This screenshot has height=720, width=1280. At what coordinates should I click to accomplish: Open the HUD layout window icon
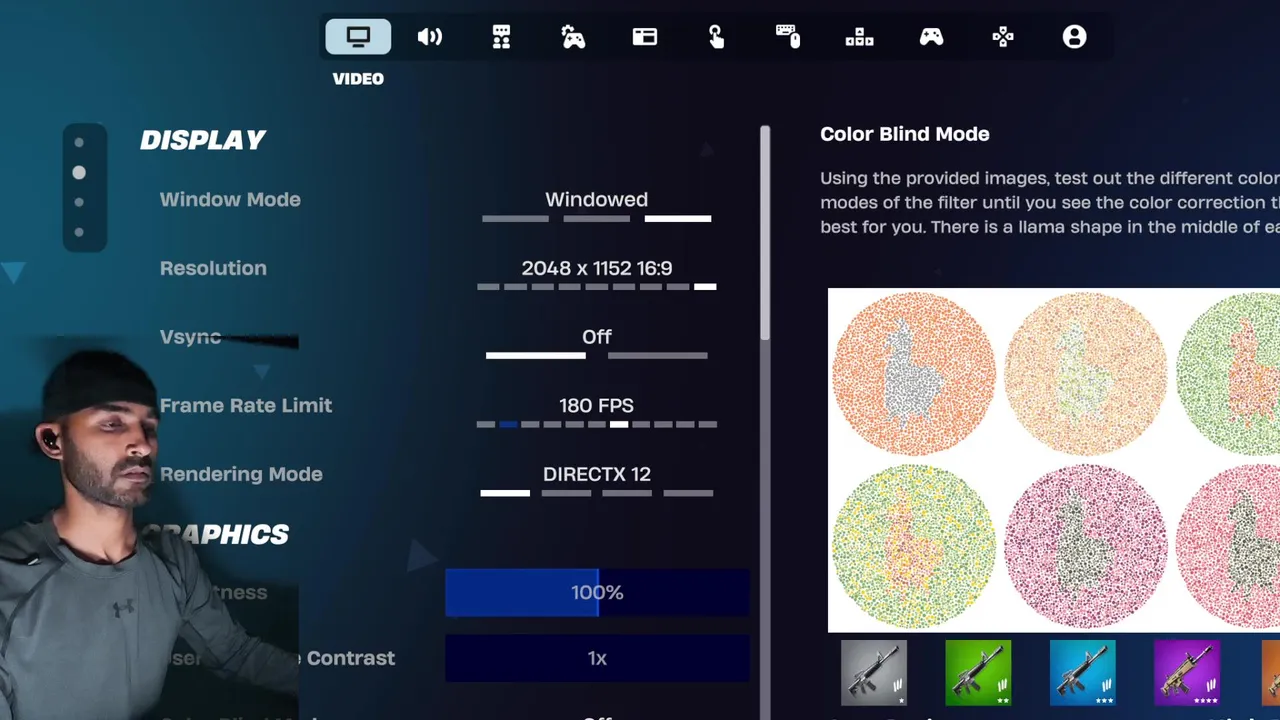[x=645, y=37]
